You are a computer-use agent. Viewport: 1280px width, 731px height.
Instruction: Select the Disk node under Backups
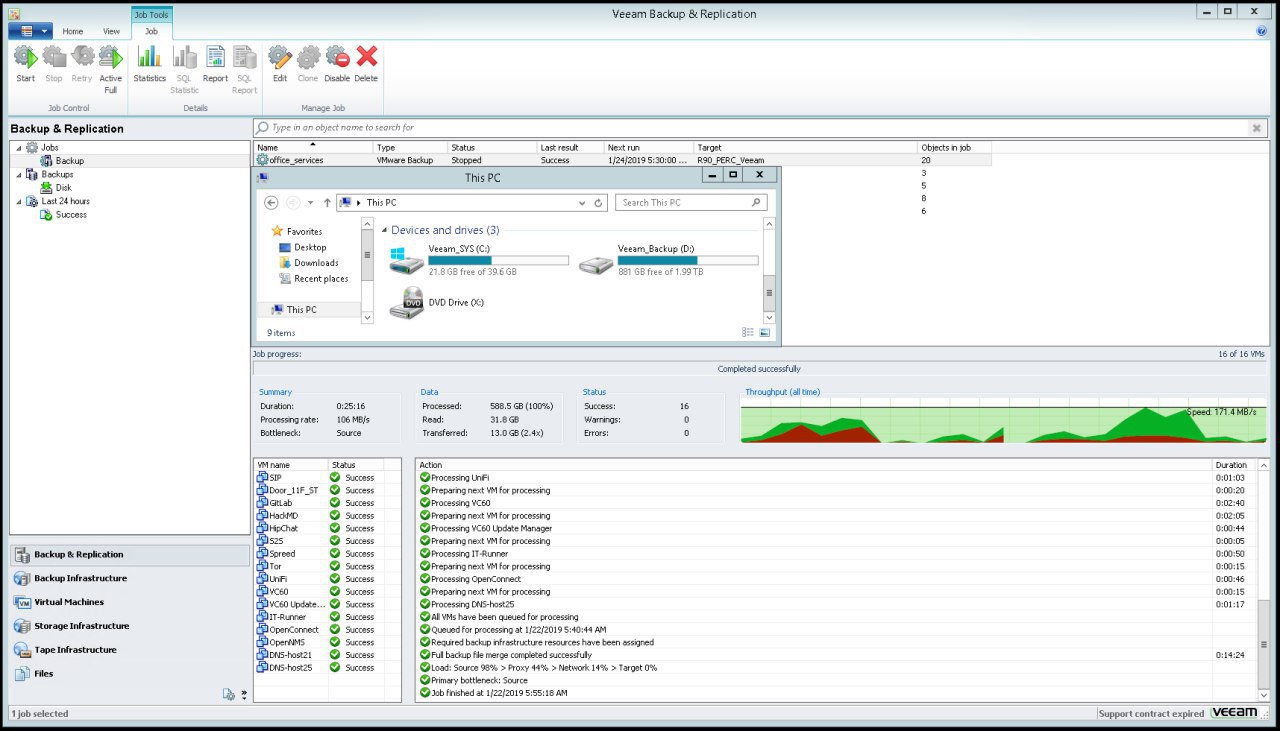coord(64,188)
